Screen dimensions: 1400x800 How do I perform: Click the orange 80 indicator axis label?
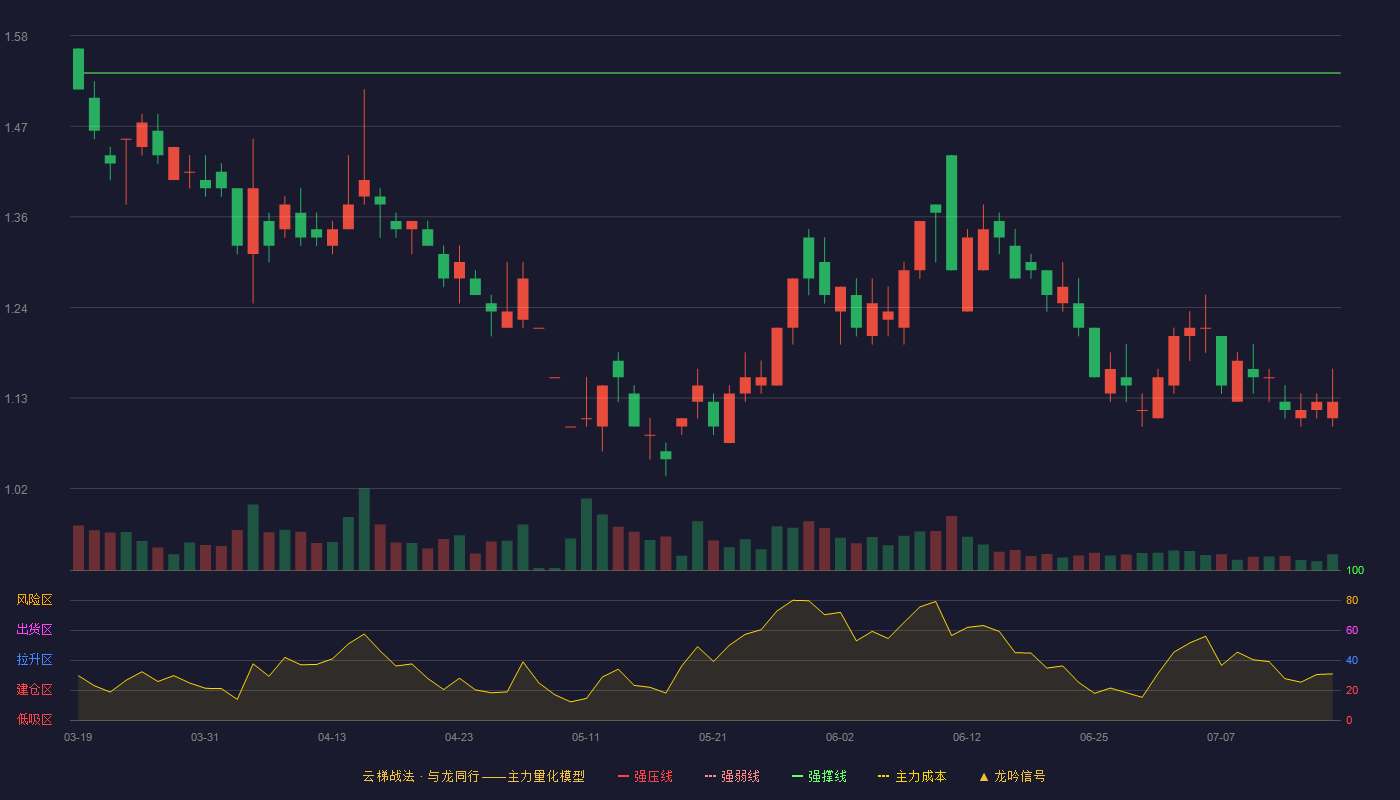[1352, 600]
